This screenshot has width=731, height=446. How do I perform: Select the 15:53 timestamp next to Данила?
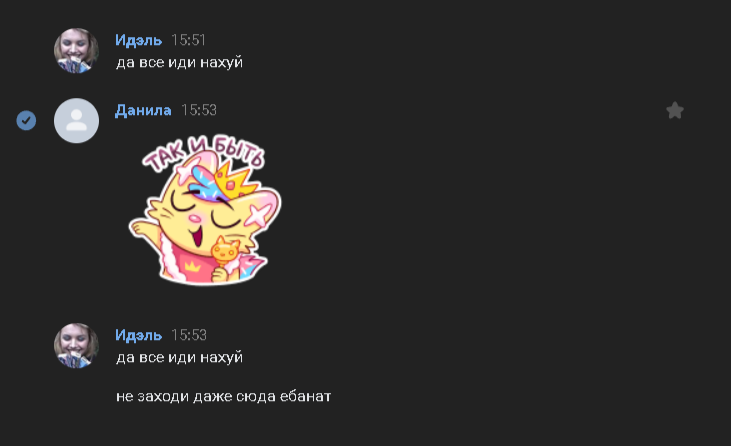coord(199,110)
